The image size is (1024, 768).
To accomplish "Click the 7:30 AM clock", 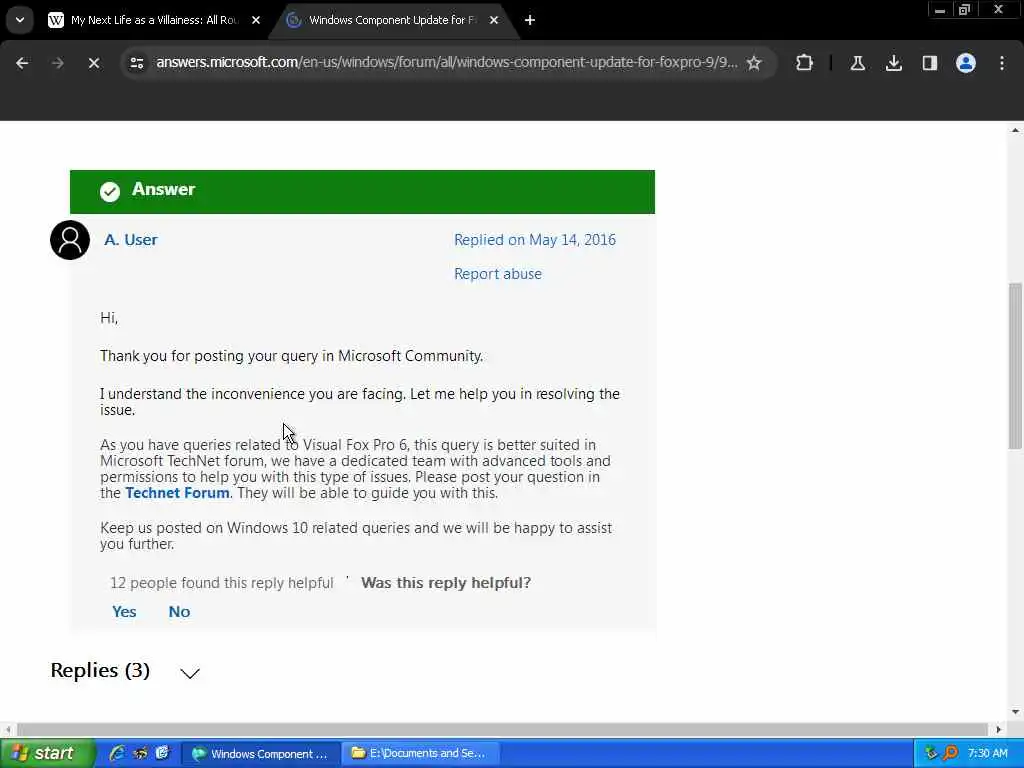I will (987, 754).
